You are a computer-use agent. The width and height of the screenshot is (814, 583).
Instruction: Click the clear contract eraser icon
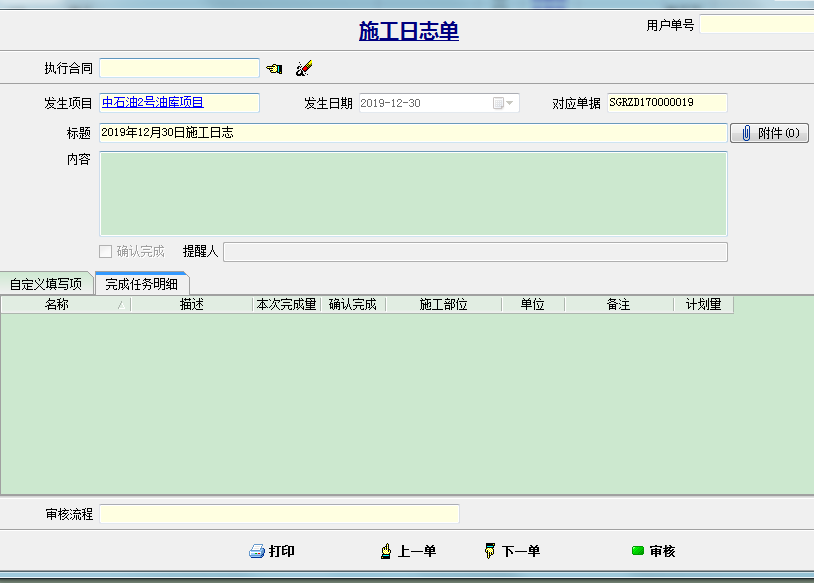304,68
